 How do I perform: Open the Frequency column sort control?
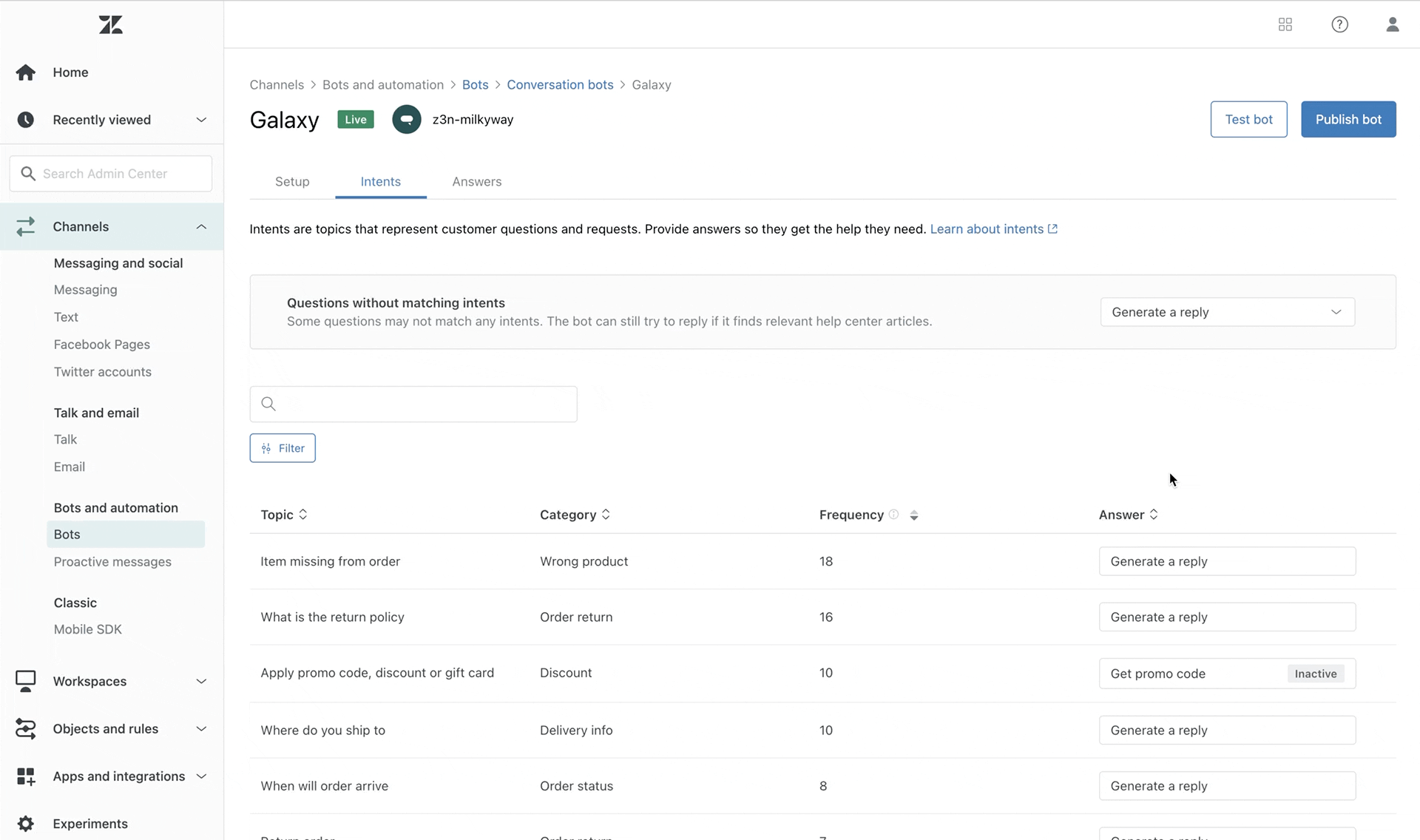[914, 515]
